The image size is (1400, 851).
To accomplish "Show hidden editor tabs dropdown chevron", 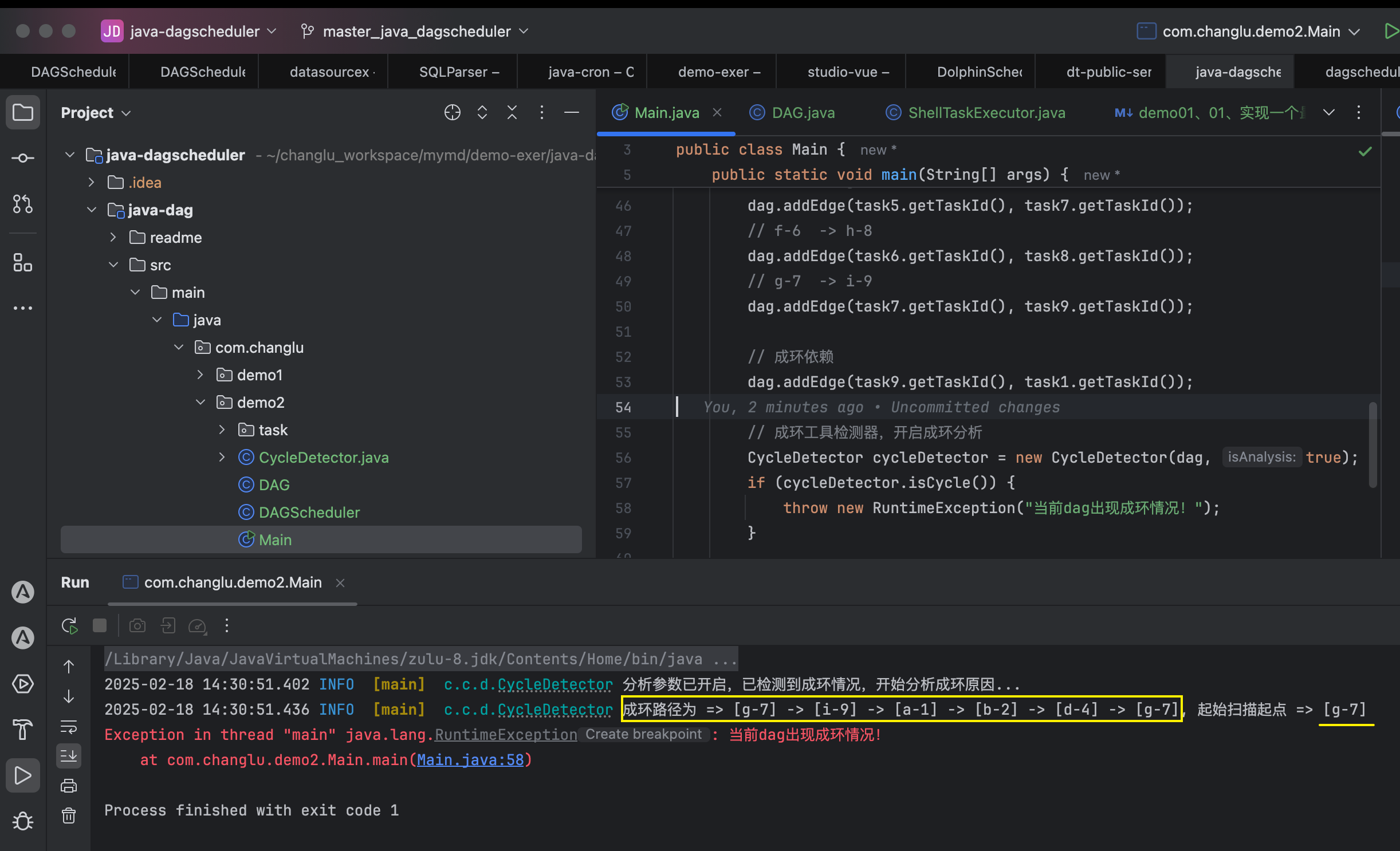I will point(1329,112).
